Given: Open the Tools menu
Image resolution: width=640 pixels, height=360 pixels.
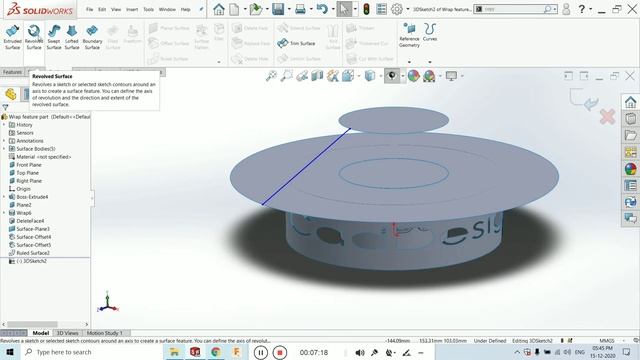Looking at the screenshot, I should click(149, 9).
